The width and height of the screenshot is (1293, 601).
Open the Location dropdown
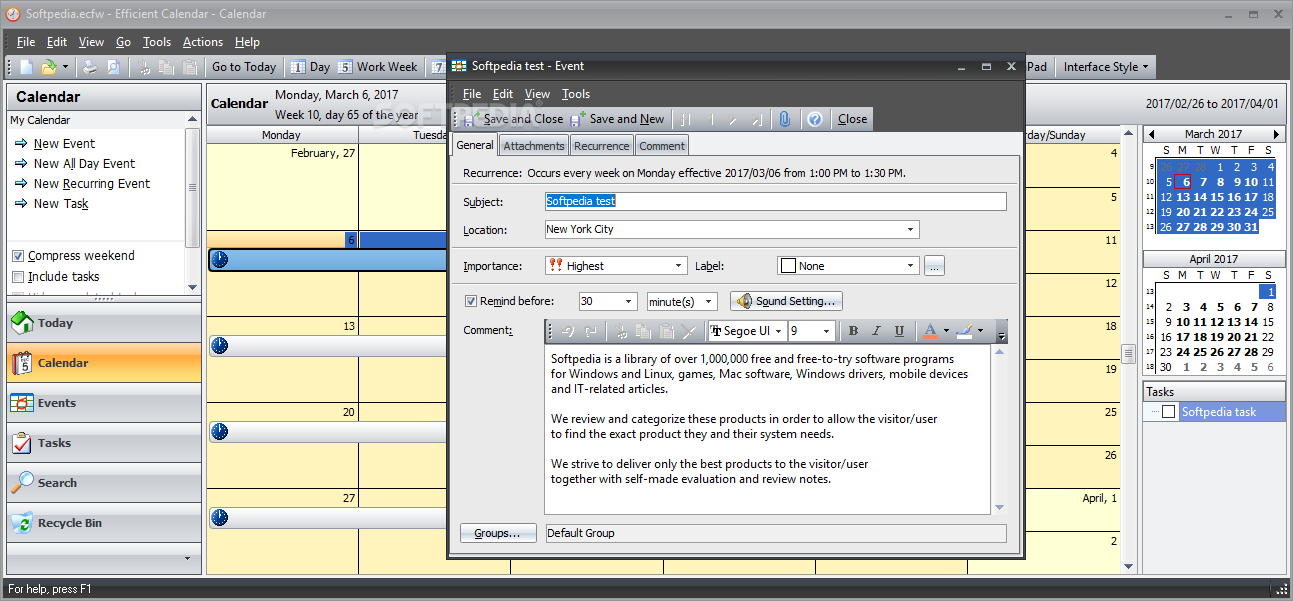[x=910, y=230]
